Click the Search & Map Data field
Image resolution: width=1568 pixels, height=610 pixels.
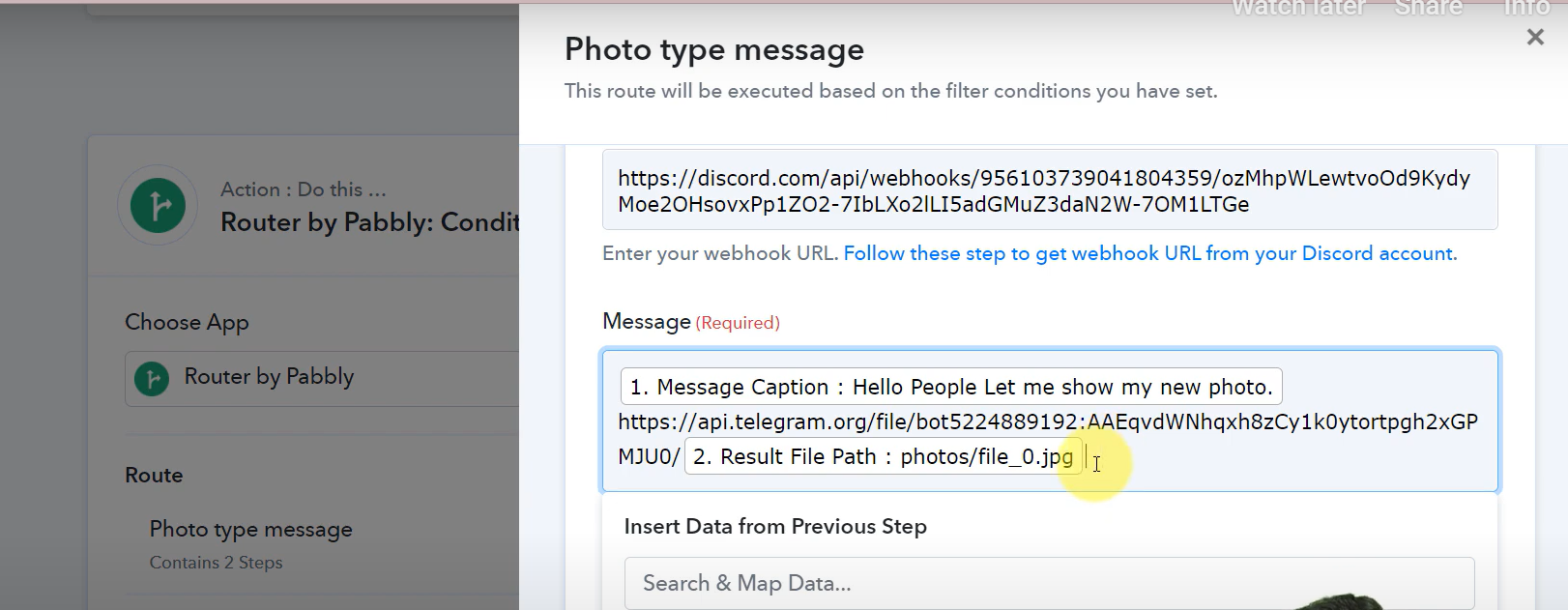(1050, 583)
